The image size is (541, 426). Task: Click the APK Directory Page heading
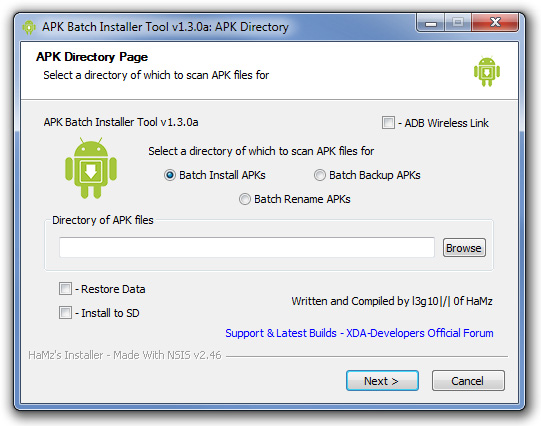pos(92,57)
